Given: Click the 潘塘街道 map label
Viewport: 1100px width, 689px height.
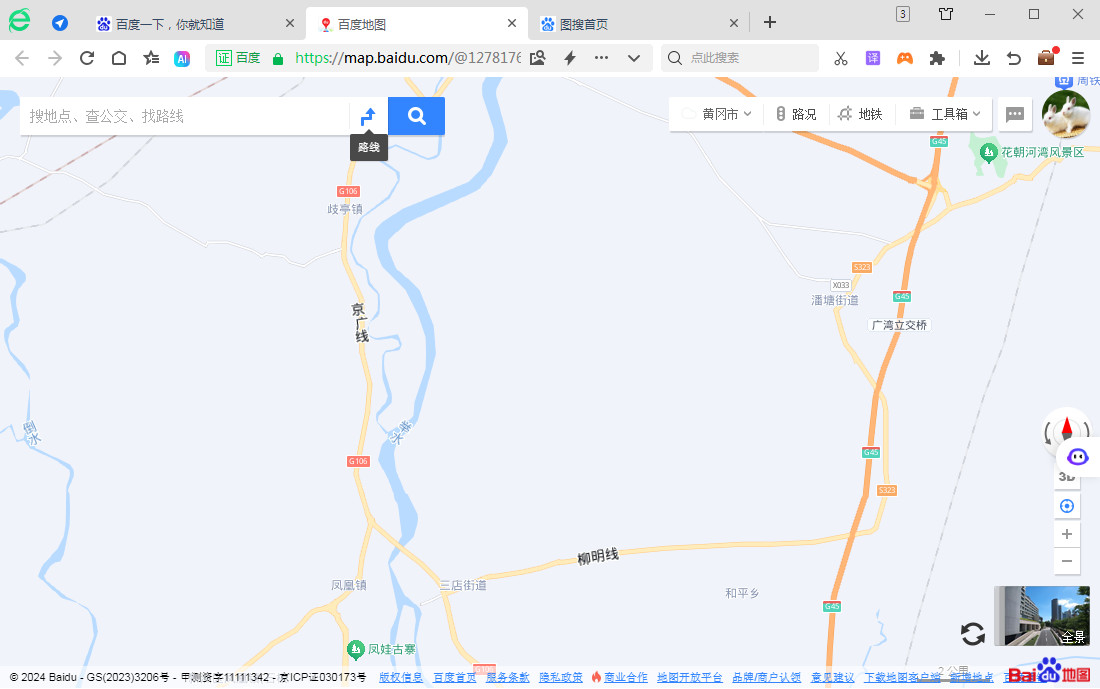Looking at the screenshot, I should (x=835, y=300).
